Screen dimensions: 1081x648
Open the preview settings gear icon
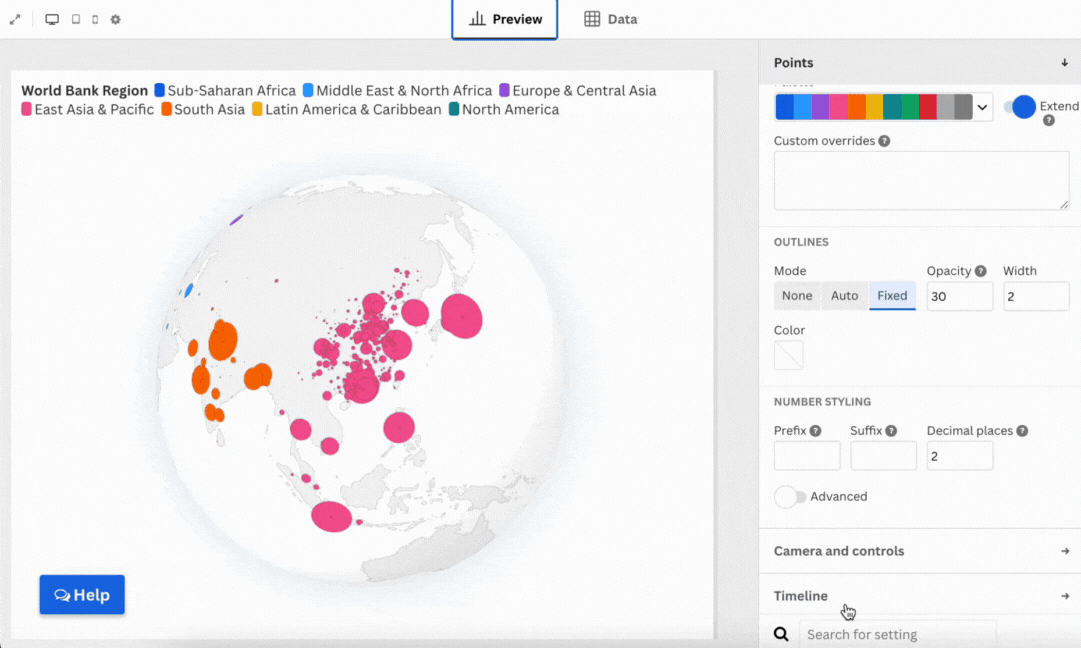point(115,19)
